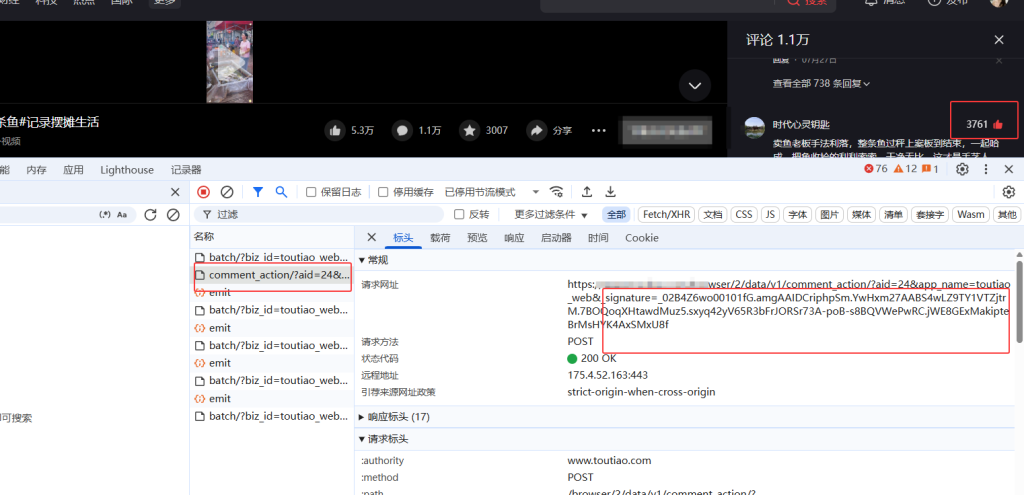
Task: Open the 启动器 initiator tab
Action: (x=556, y=238)
